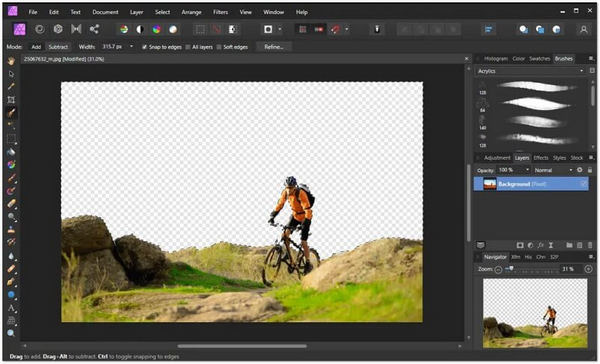Toggle layer lock icon
Screen dimensions: 600x364
pos(590,170)
